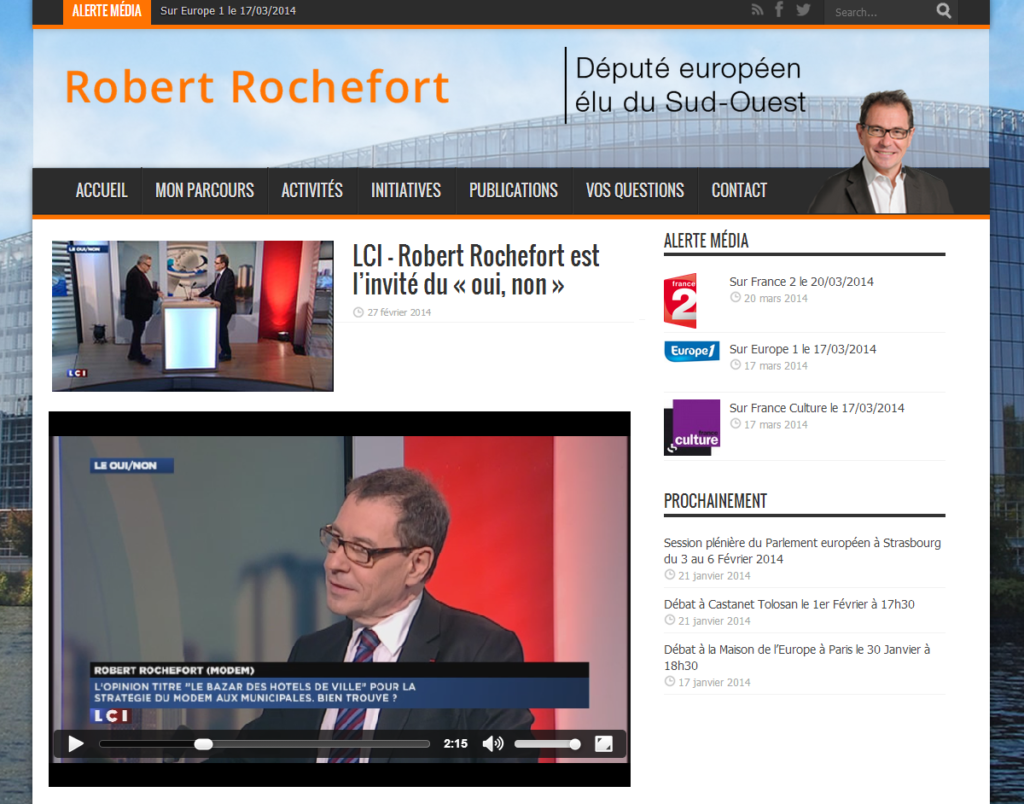1024x804 pixels.
Task: Click the 2:15 video time display
Action: (455, 744)
